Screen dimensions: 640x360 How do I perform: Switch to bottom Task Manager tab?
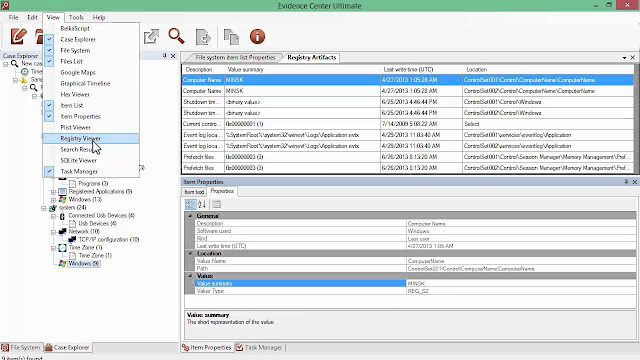click(x=260, y=347)
